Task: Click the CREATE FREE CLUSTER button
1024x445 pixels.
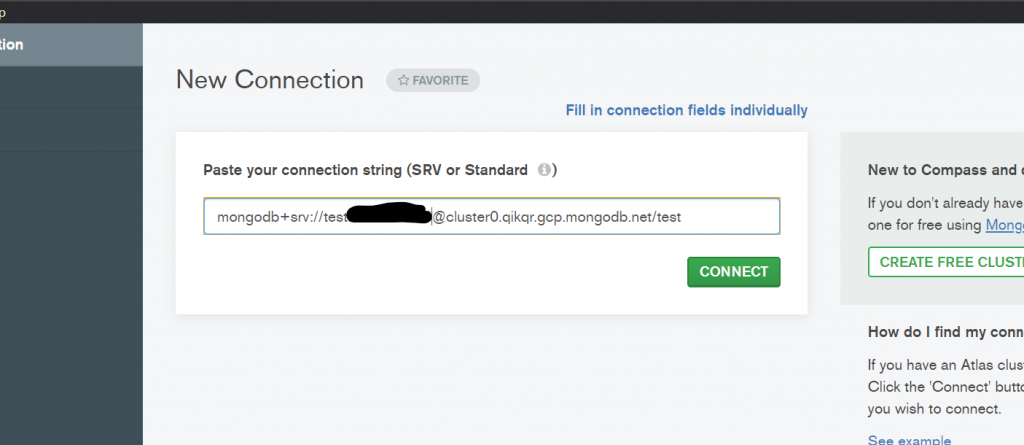Action: (945, 262)
